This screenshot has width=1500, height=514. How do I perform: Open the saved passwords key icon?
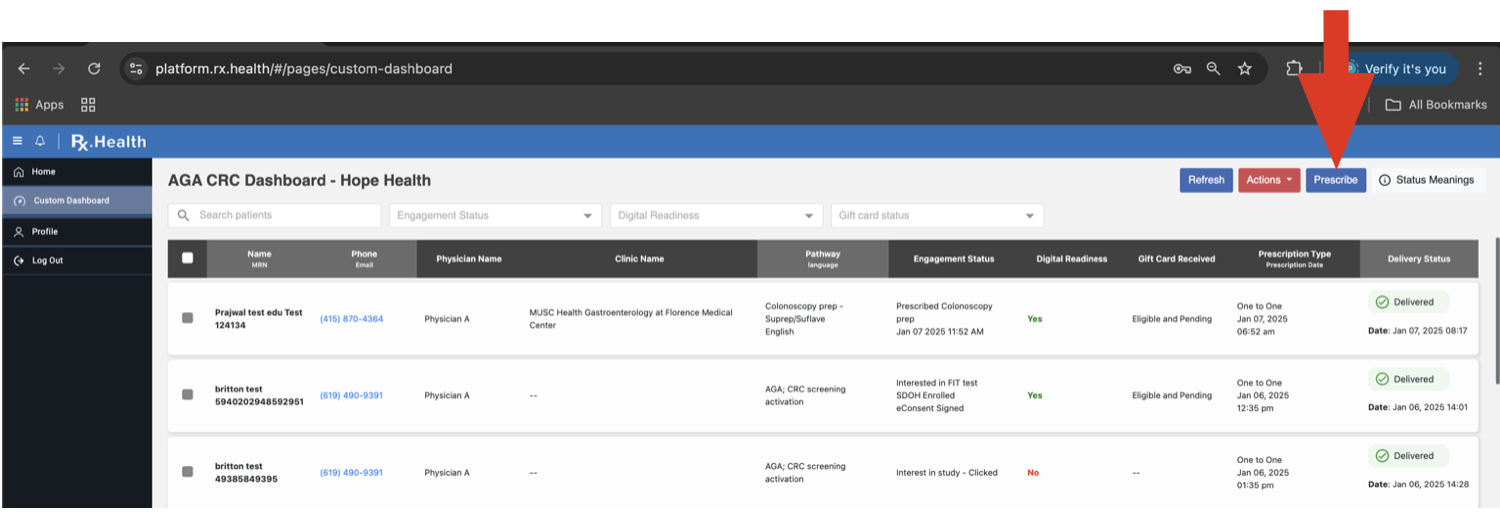(1182, 69)
